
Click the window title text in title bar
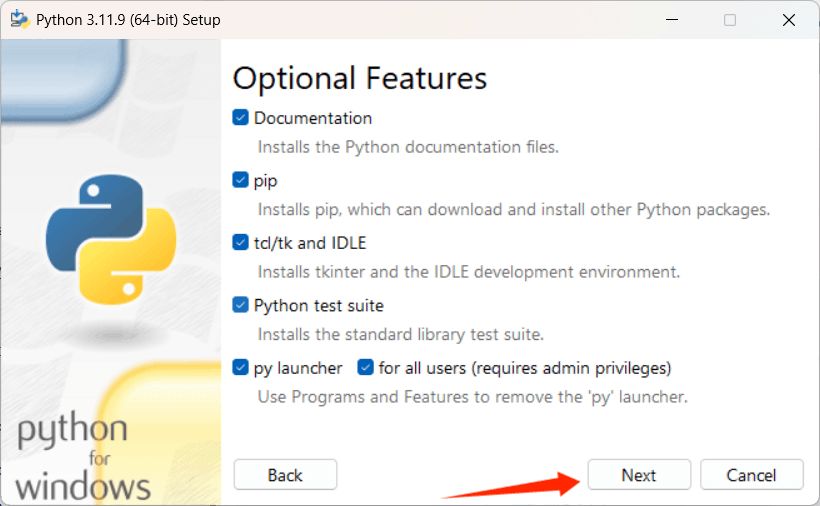tap(128, 20)
